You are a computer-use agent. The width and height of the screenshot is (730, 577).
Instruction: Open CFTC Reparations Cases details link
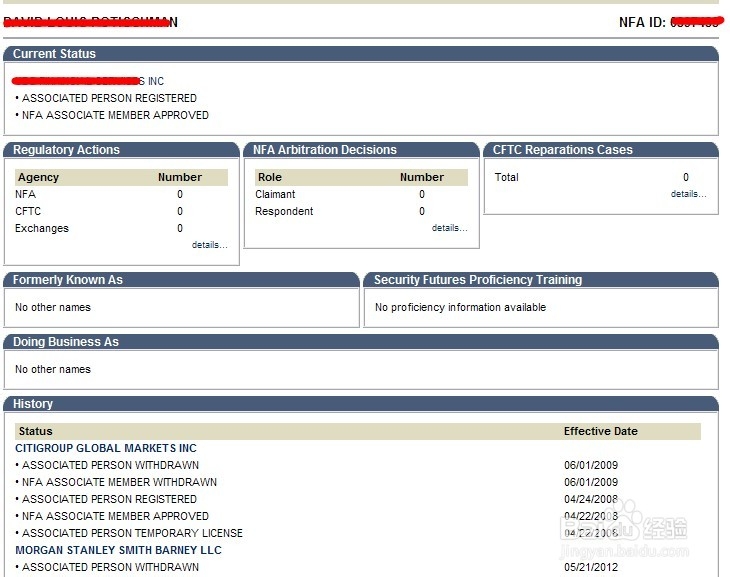click(689, 194)
